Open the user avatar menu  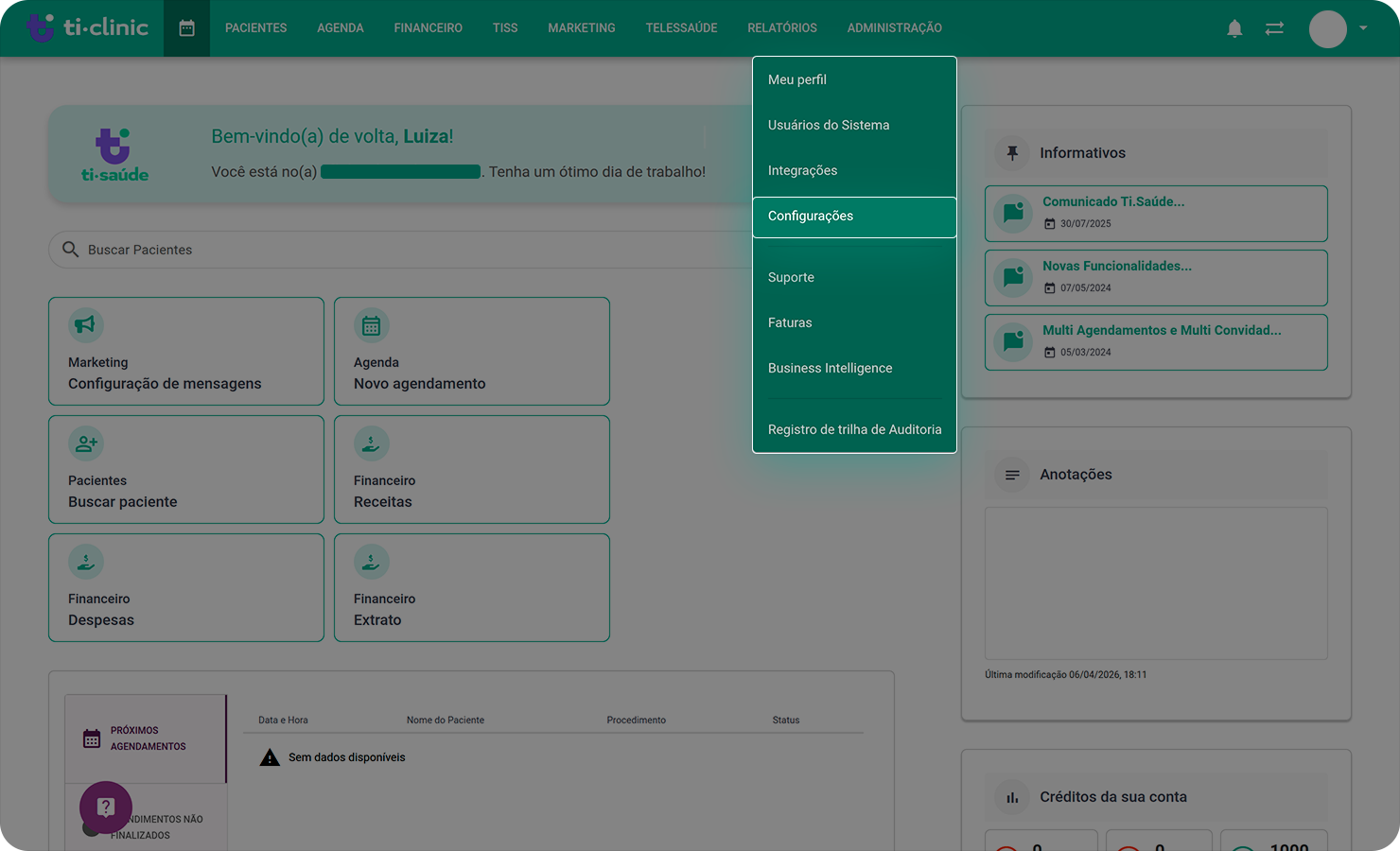pos(1327,29)
